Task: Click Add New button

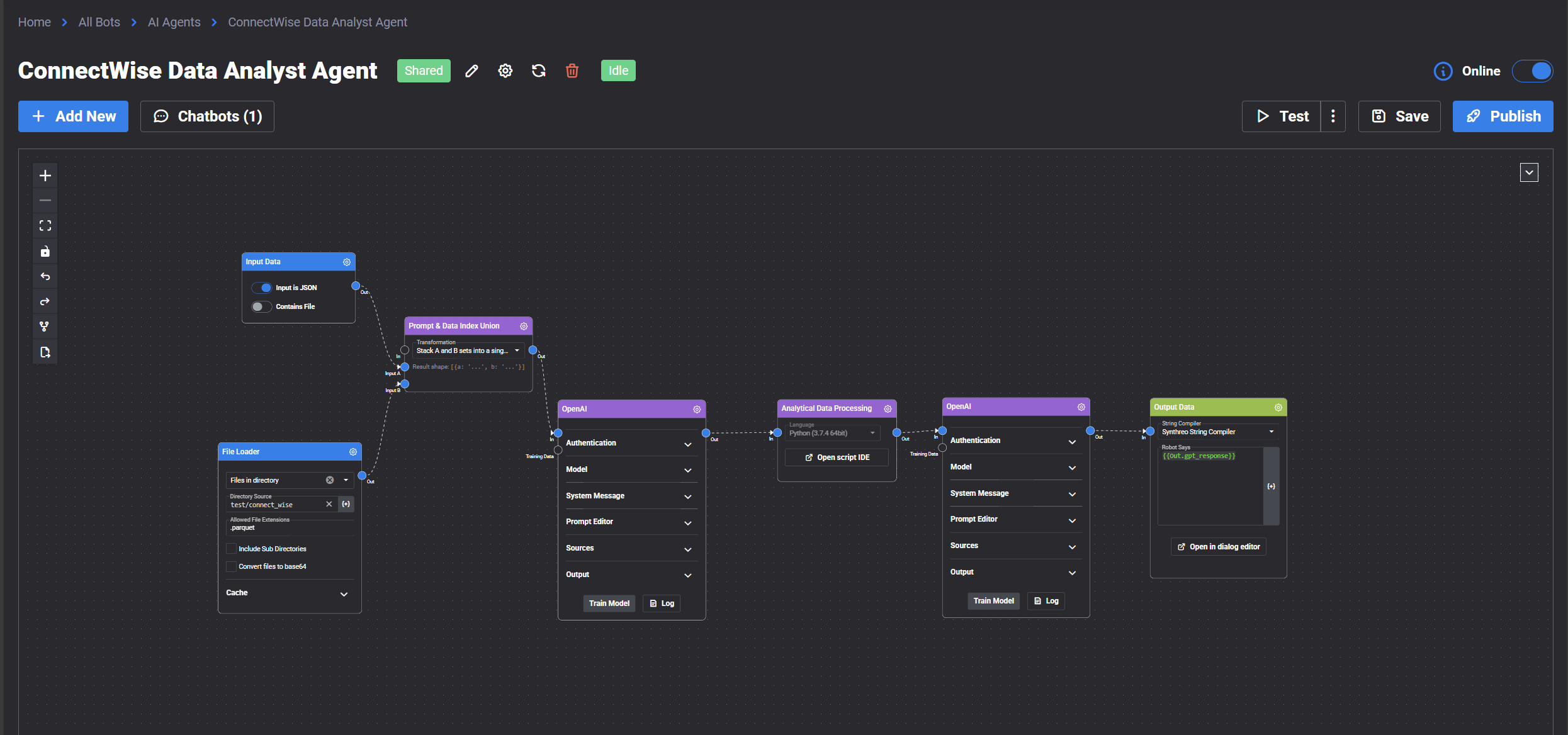Action: pos(73,116)
